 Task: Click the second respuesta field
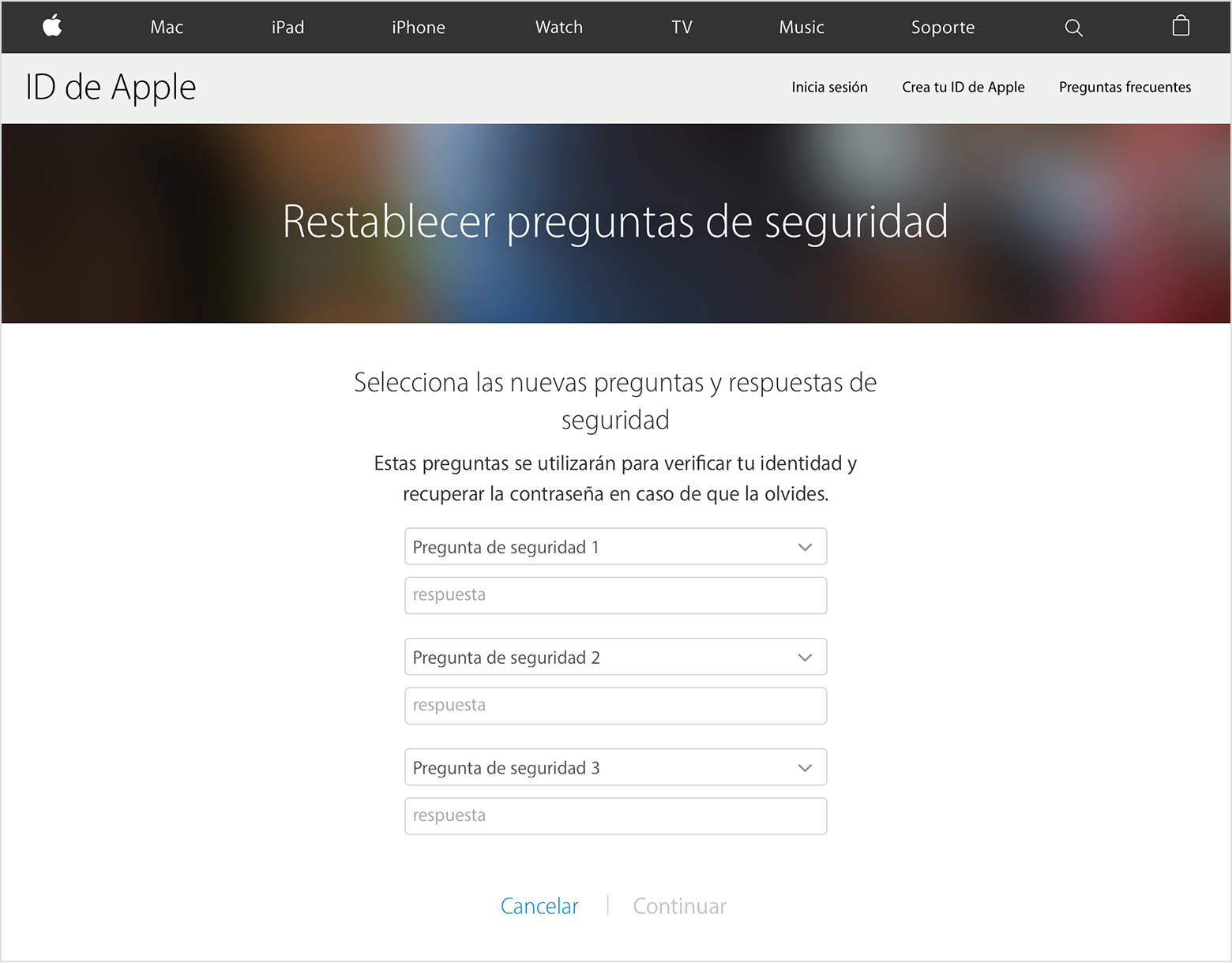tap(615, 706)
